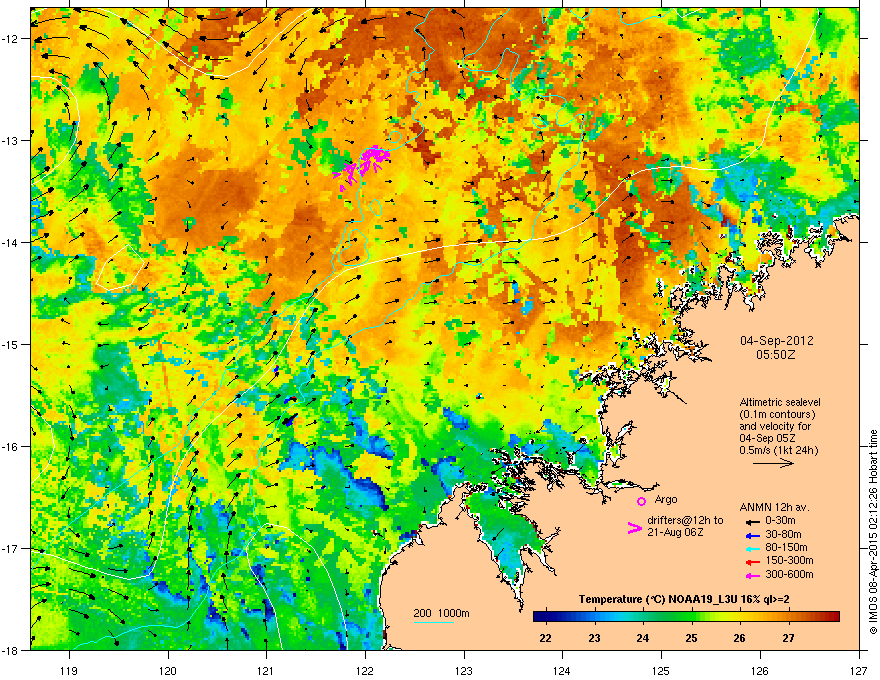The image size is (880, 680).
Task: Click the 'Altimetric sealevel' caption text
Action: pyautogui.click(x=780, y=402)
